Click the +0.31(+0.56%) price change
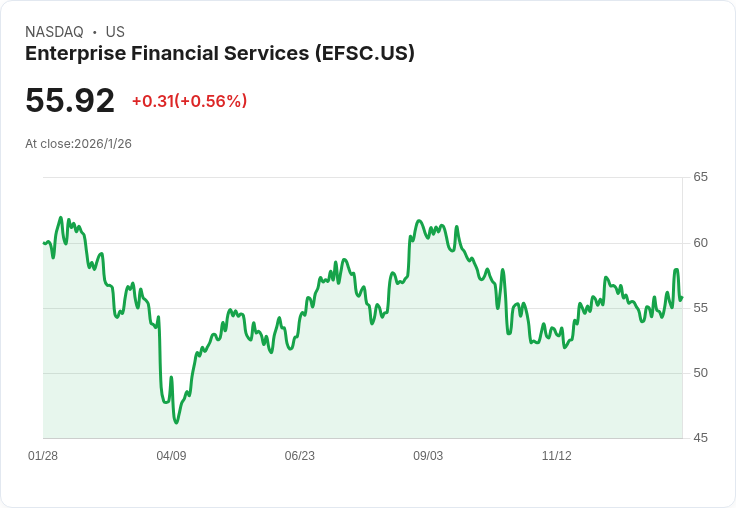Screen dimensions: 736x508 [190, 101]
